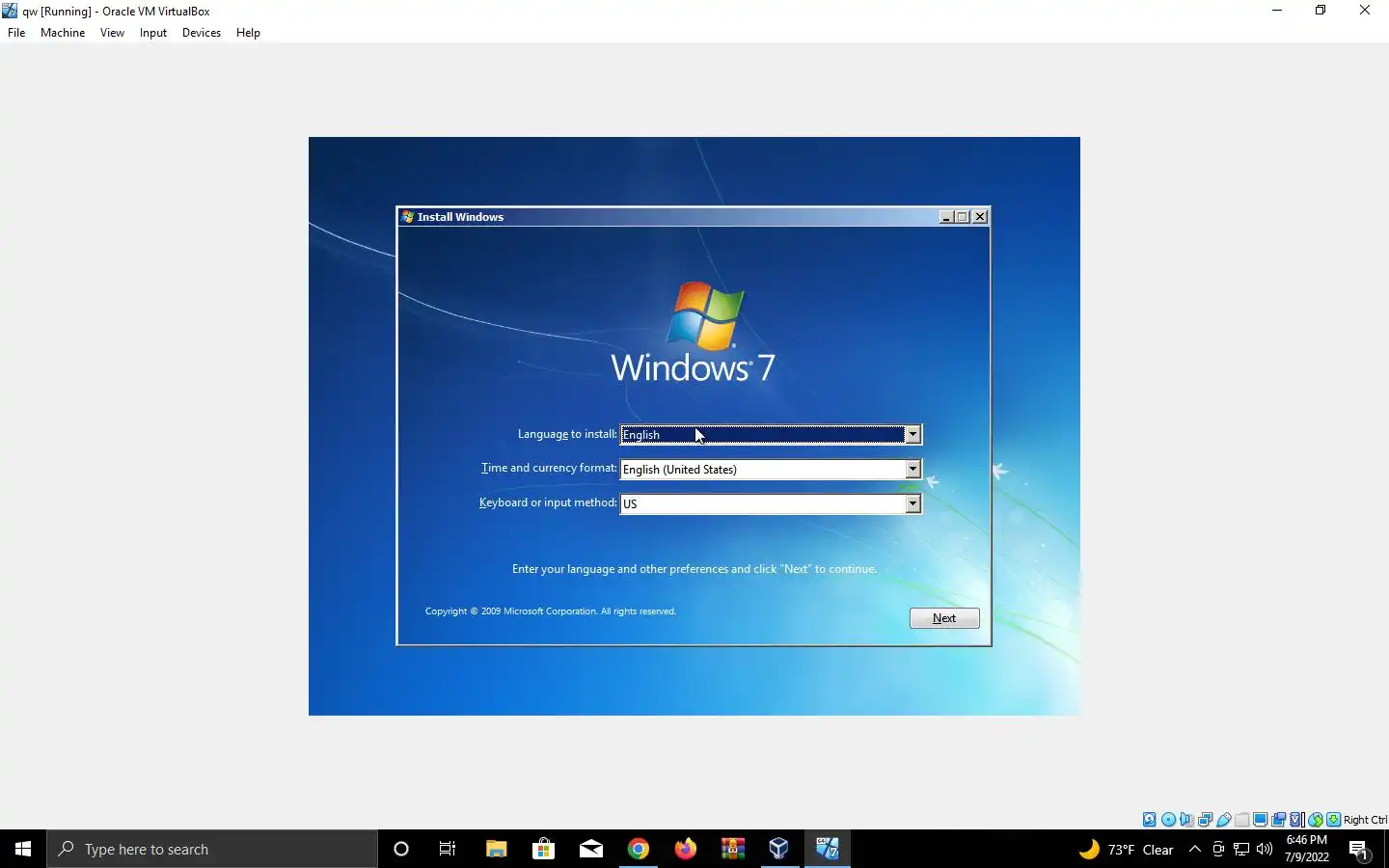Screen dimensions: 1389x868
Task: Expand the Keyboard or input method dropdown
Action: click(912, 503)
